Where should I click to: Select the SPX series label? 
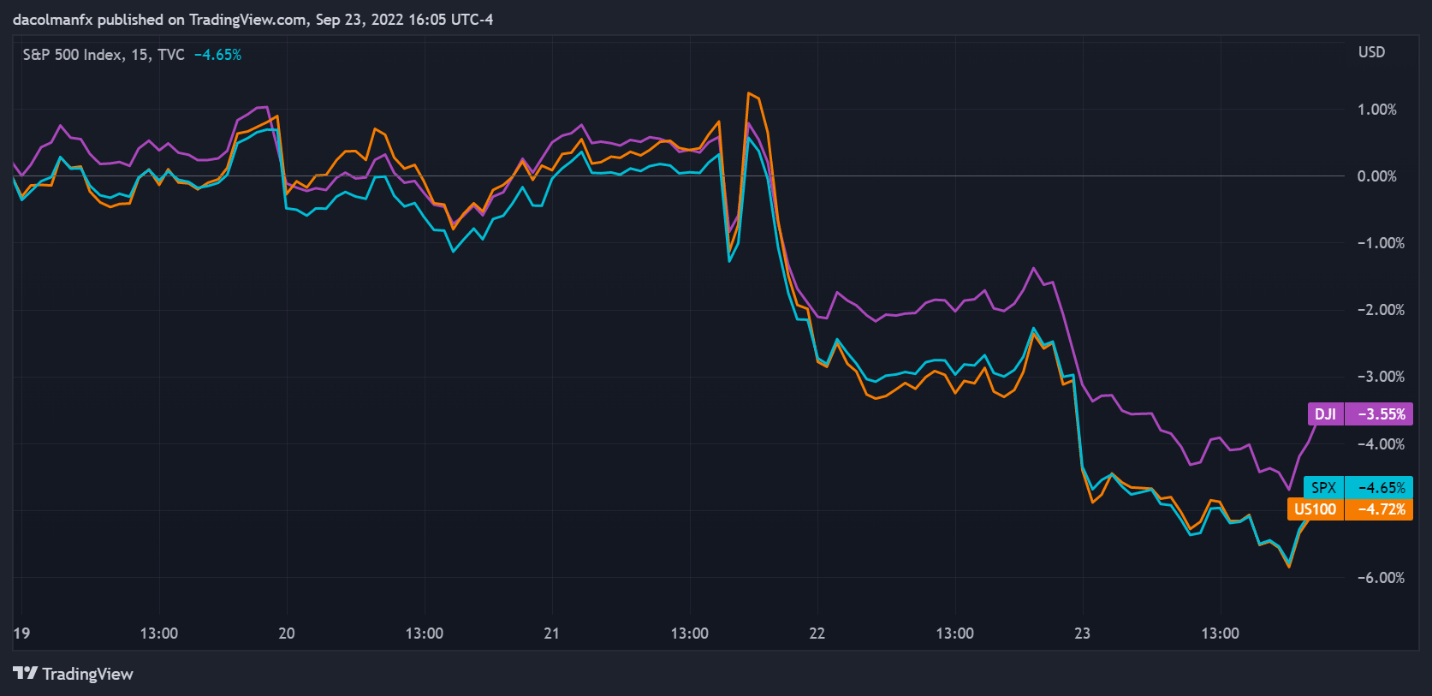point(1324,488)
